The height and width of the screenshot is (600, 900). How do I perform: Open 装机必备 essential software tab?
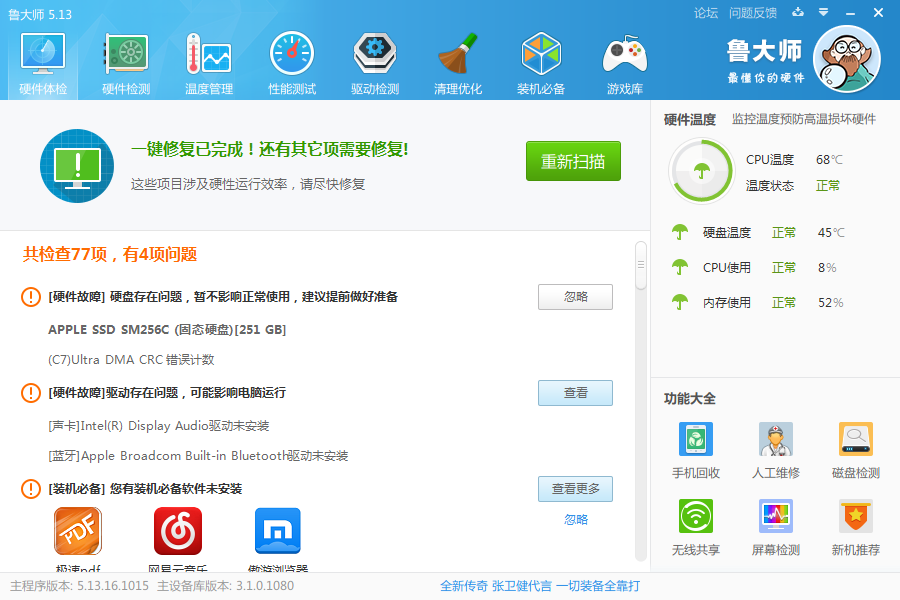pyautogui.click(x=541, y=64)
